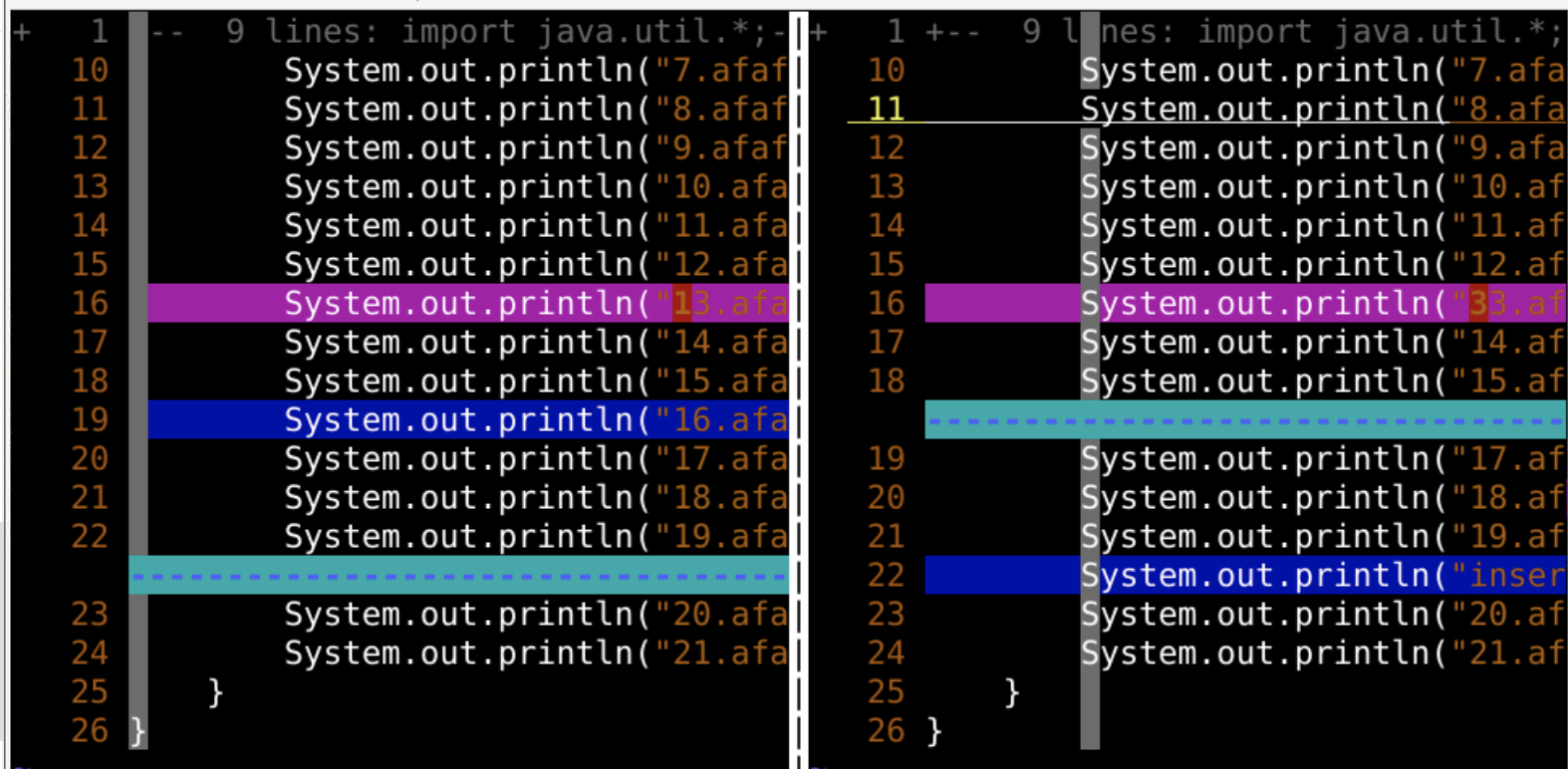This screenshot has width=1568, height=769.
Task: Expand the folded 9 lines in left pane
Action: (x=22, y=32)
